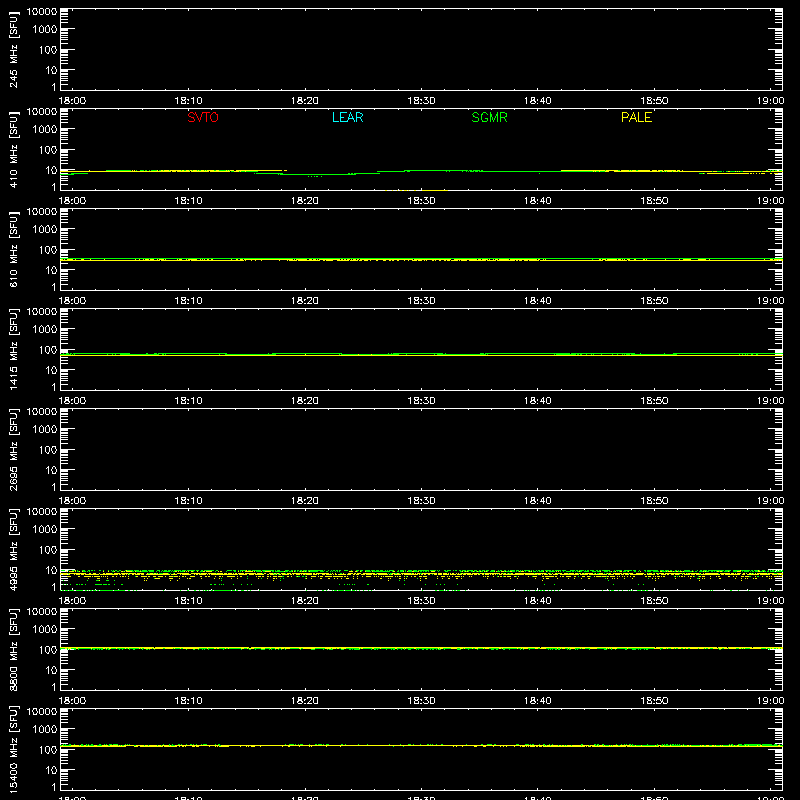Select the 10 tick of 1415 MHz panel

51,370
